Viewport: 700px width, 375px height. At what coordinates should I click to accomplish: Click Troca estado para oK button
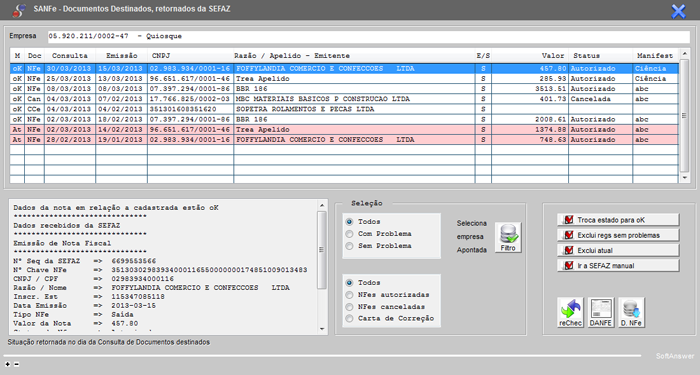click(618, 220)
